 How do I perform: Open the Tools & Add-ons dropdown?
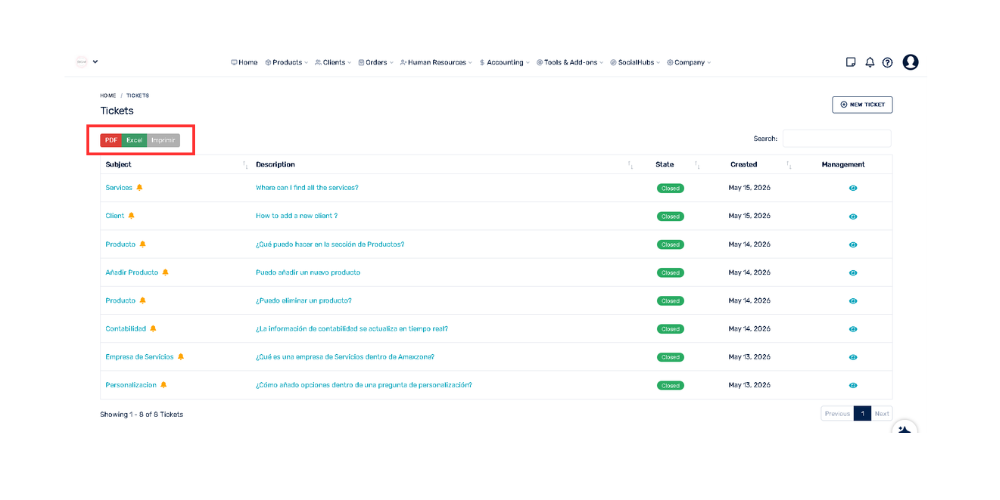pyautogui.click(x=570, y=62)
